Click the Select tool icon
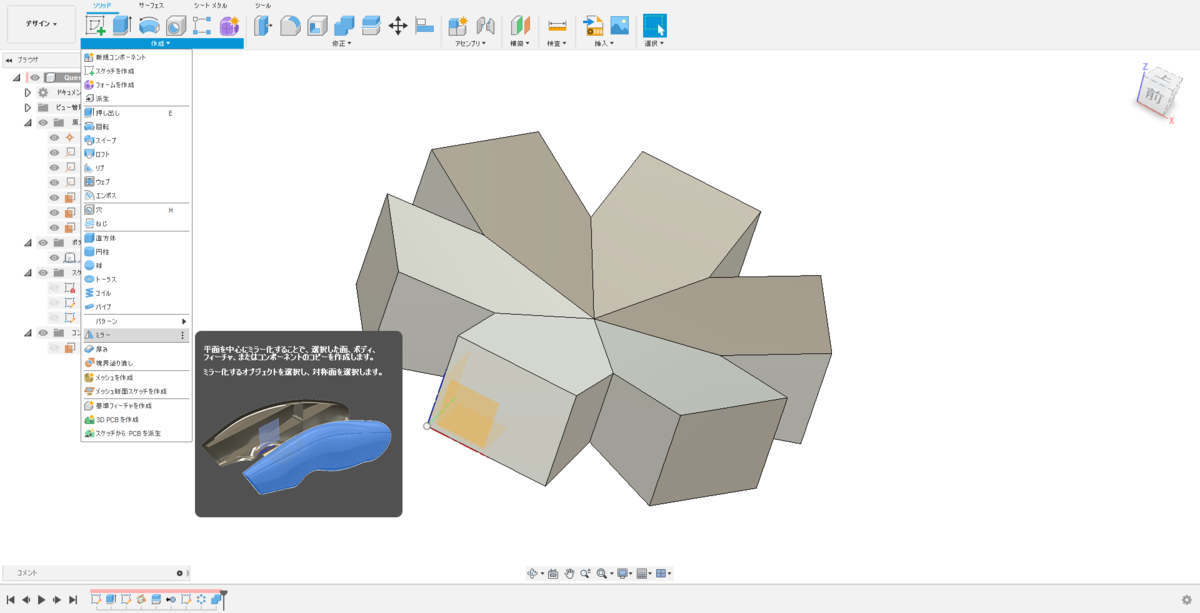The height and width of the screenshot is (613, 1200). click(x=654, y=26)
